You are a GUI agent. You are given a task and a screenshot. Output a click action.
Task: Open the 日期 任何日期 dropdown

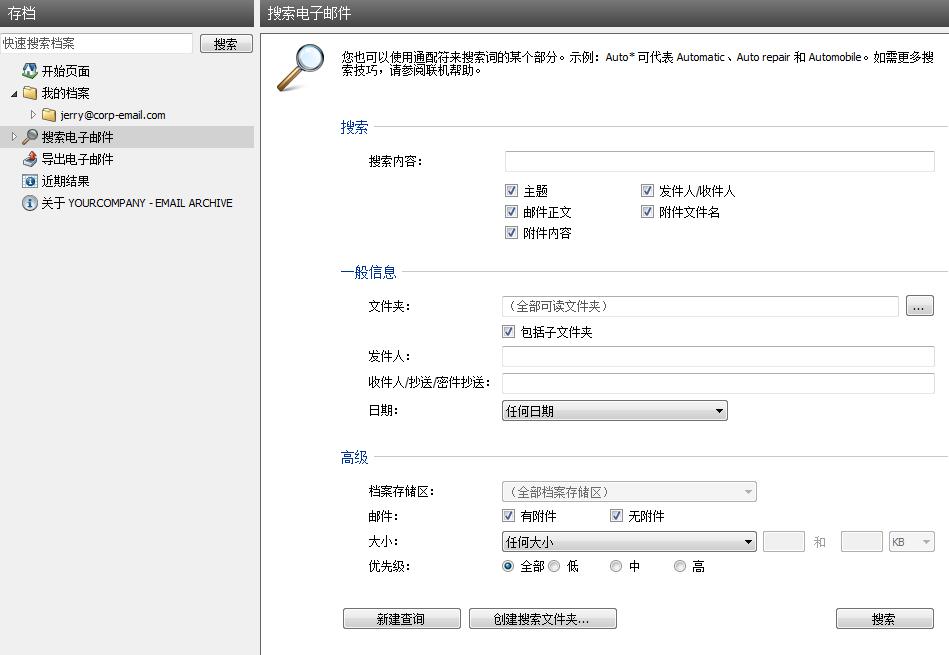click(x=614, y=411)
